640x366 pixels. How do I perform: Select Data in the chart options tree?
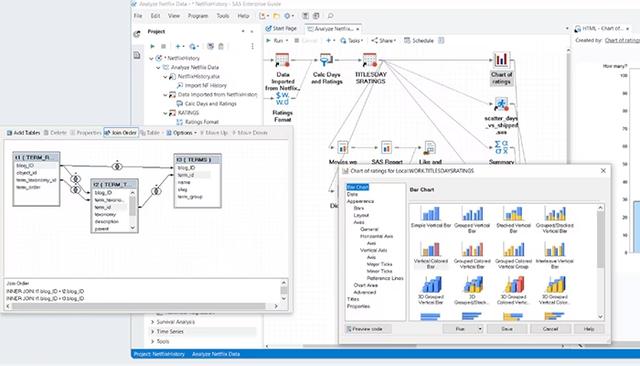[x=352, y=194]
